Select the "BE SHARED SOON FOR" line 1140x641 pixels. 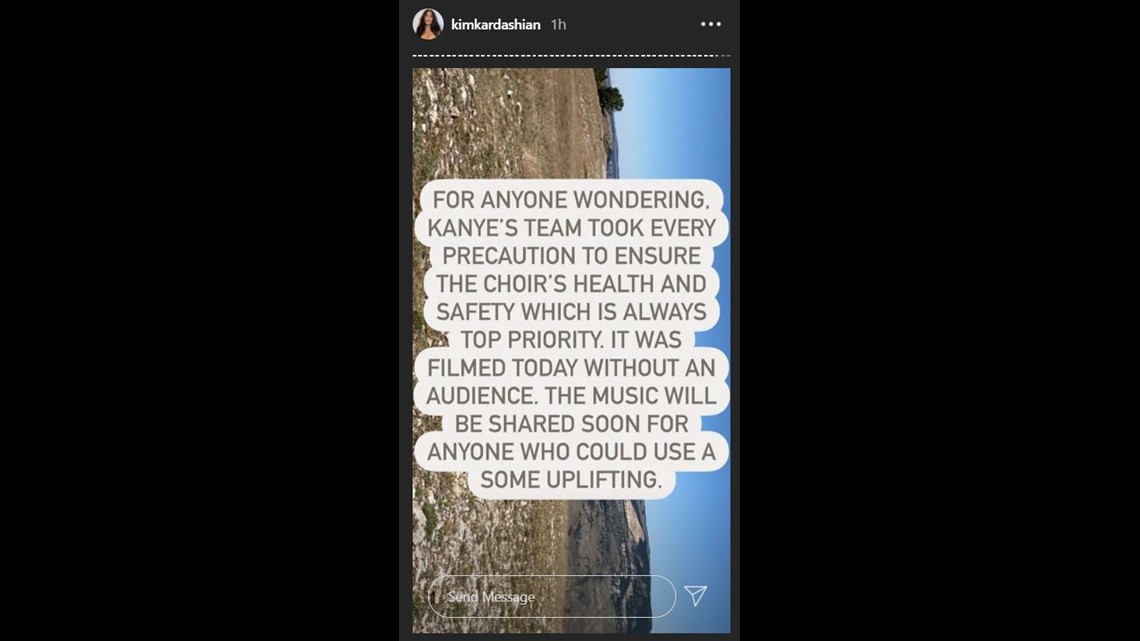tap(571, 424)
